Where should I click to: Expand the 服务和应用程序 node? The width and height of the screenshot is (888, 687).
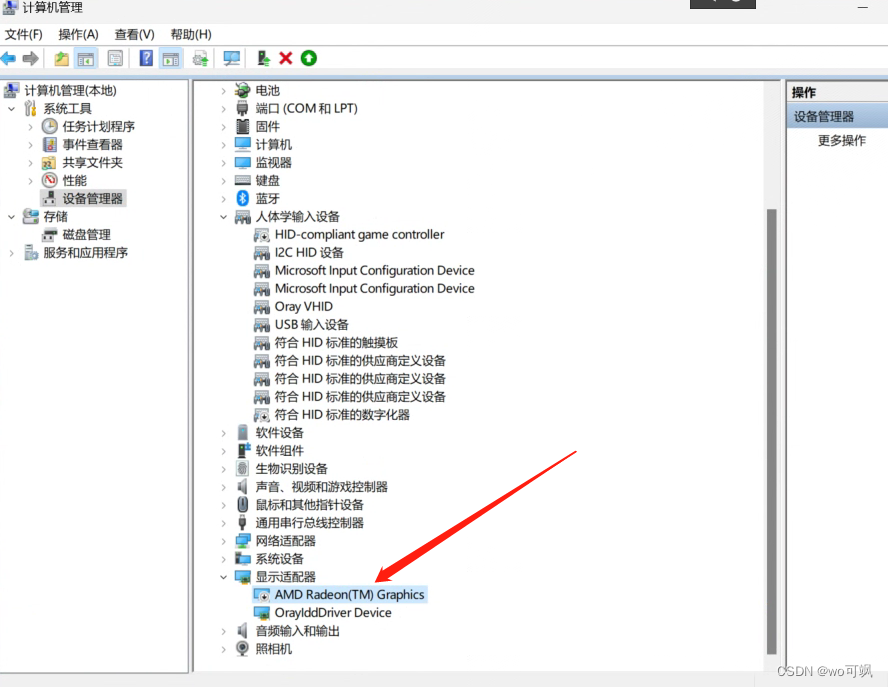(x=11, y=253)
